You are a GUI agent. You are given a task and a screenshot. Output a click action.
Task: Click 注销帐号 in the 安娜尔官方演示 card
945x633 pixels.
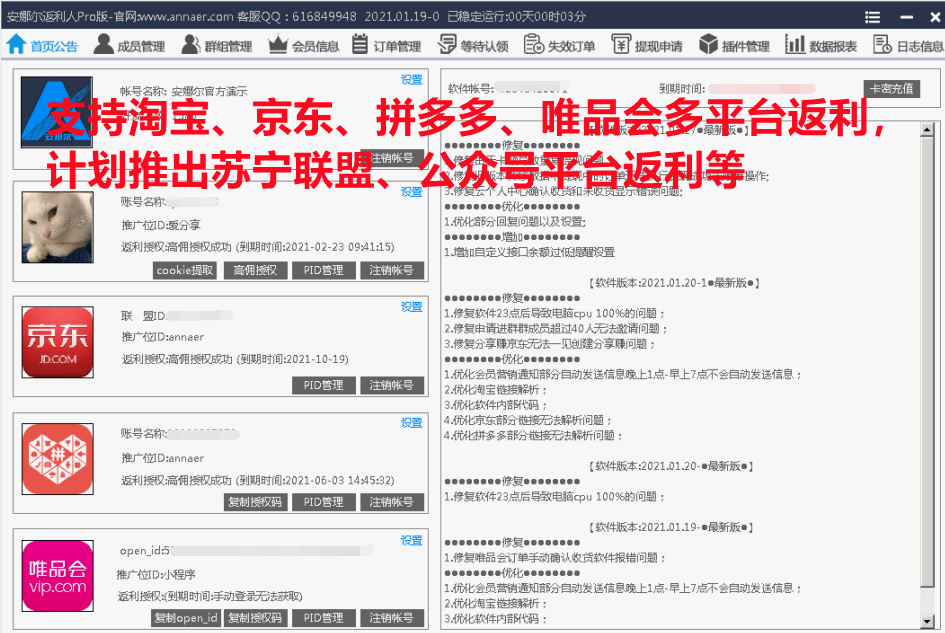[392, 158]
